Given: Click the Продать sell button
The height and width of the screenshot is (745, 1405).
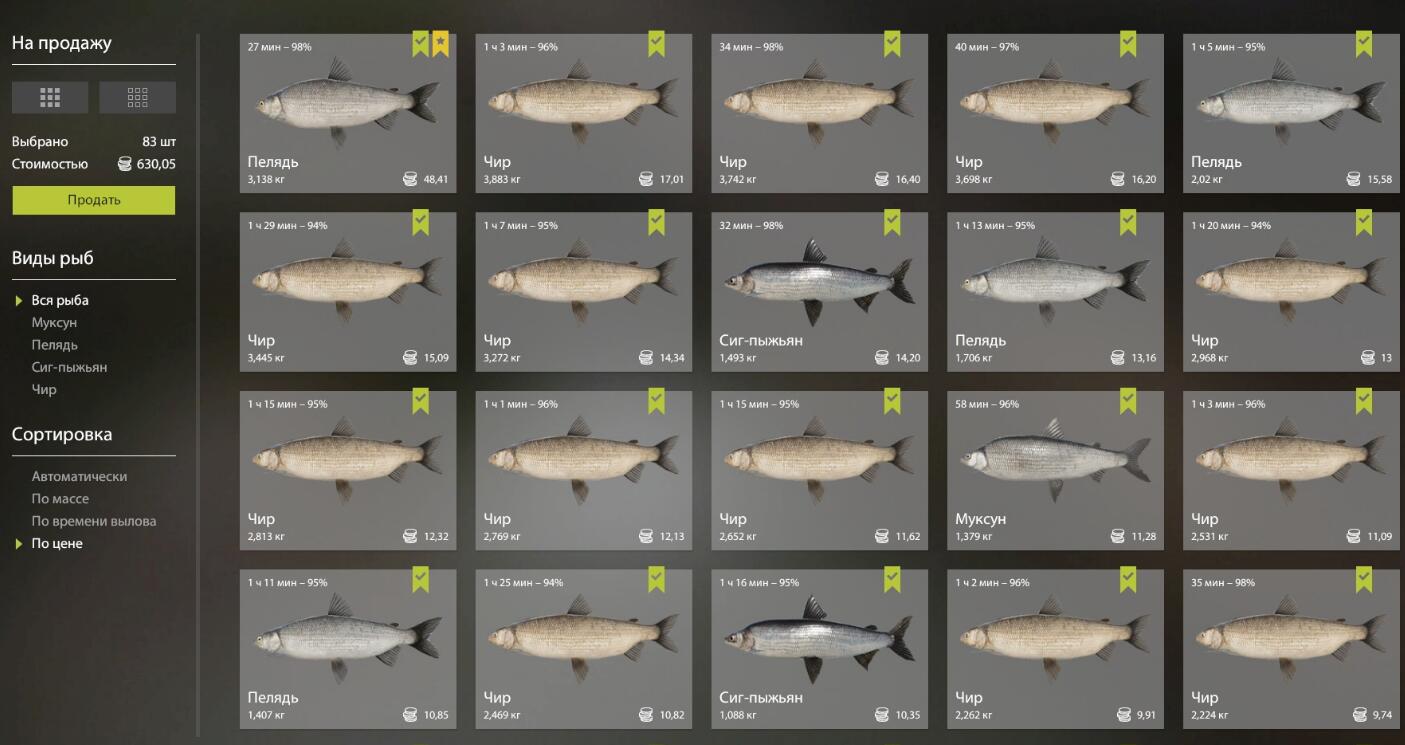Looking at the screenshot, I should pos(94,200).
